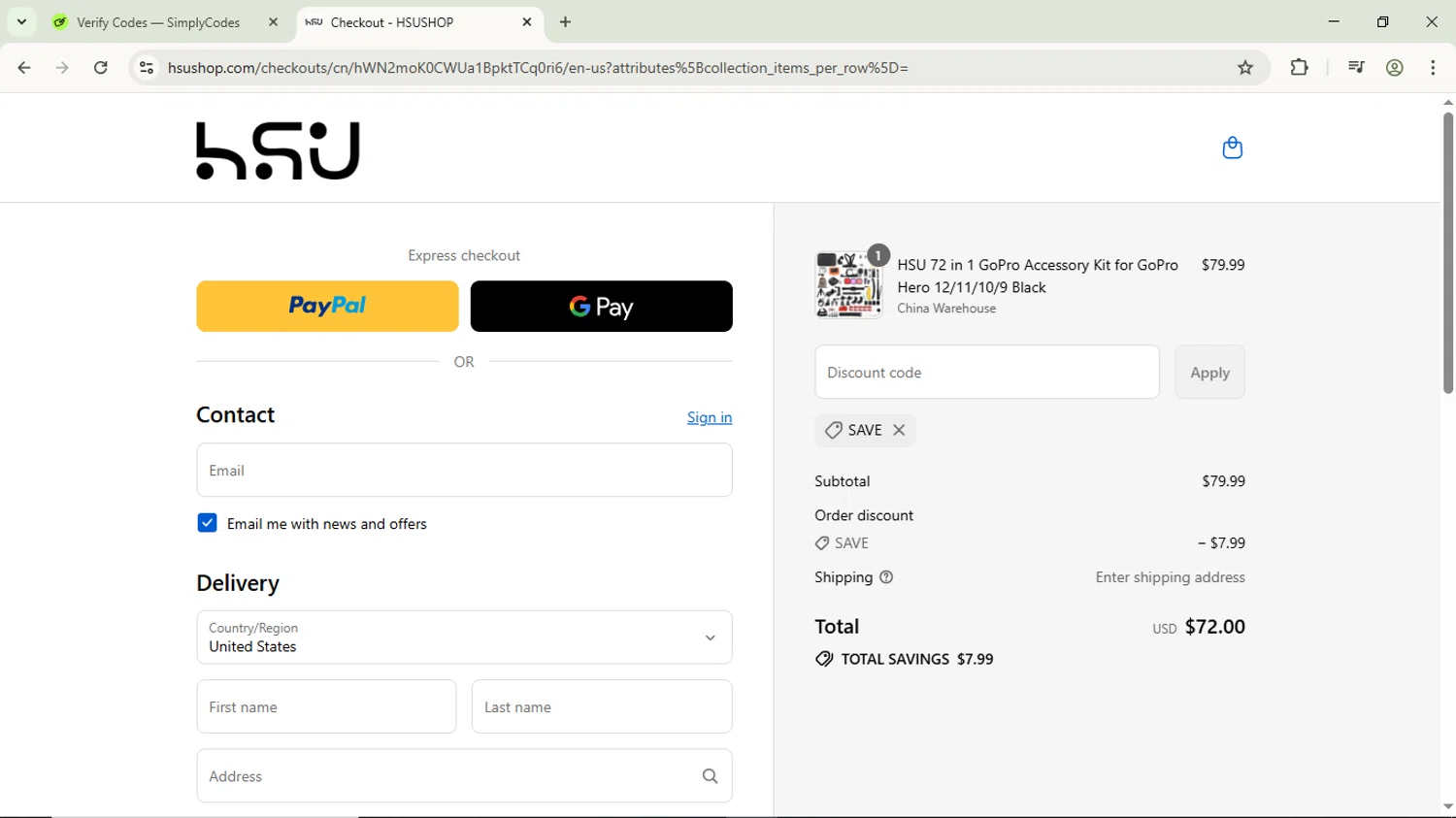Click the product title HSU 72 in 1 GoPro

click(1038, 276)
